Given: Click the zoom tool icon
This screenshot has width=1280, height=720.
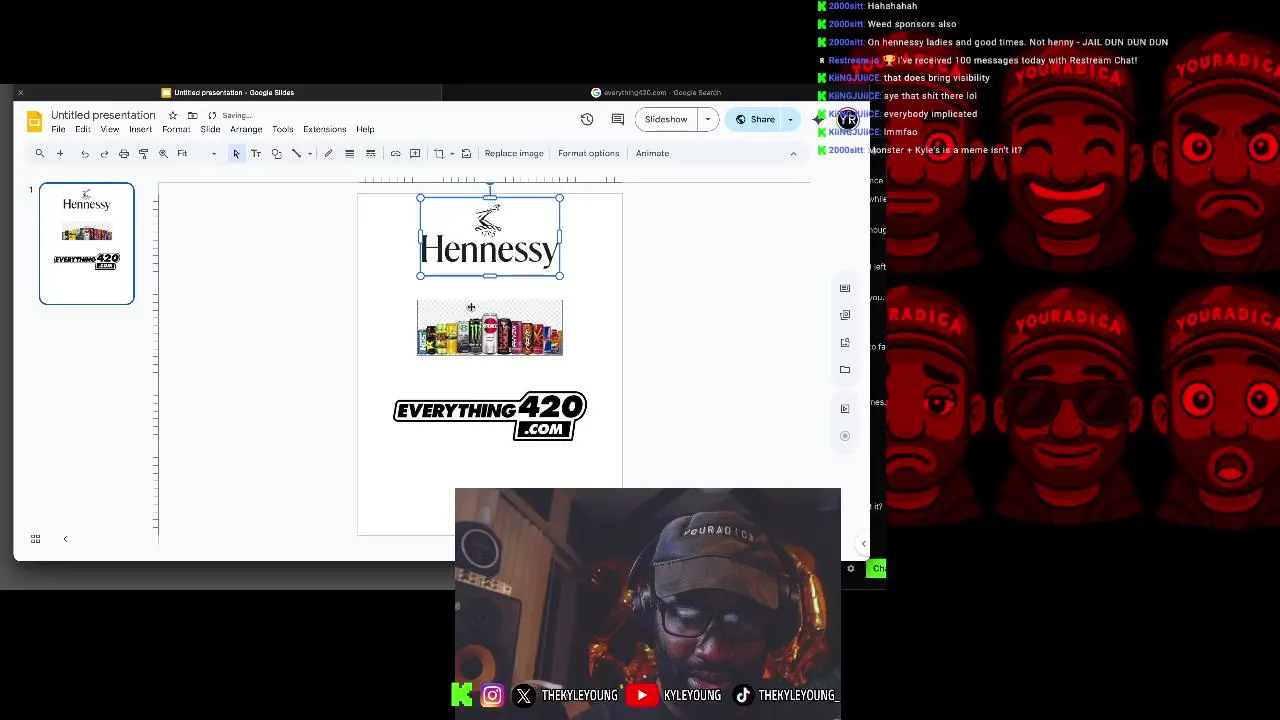Looking at the screenshot, I should (163, 154).
